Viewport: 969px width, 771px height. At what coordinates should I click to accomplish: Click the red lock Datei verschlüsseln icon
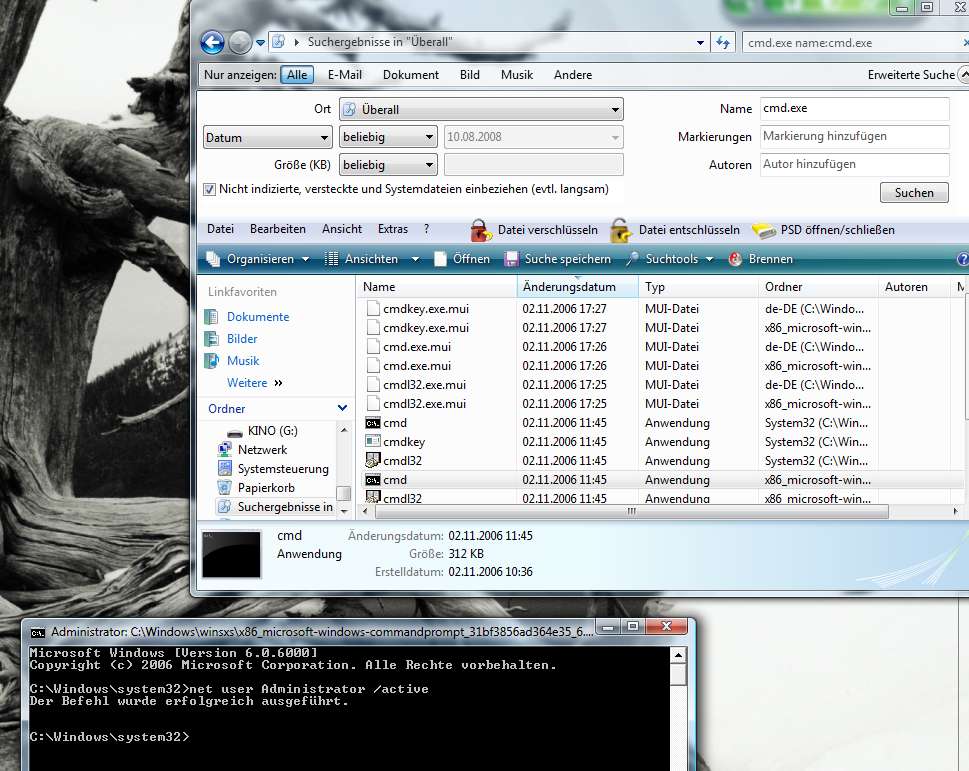point(480,230)
